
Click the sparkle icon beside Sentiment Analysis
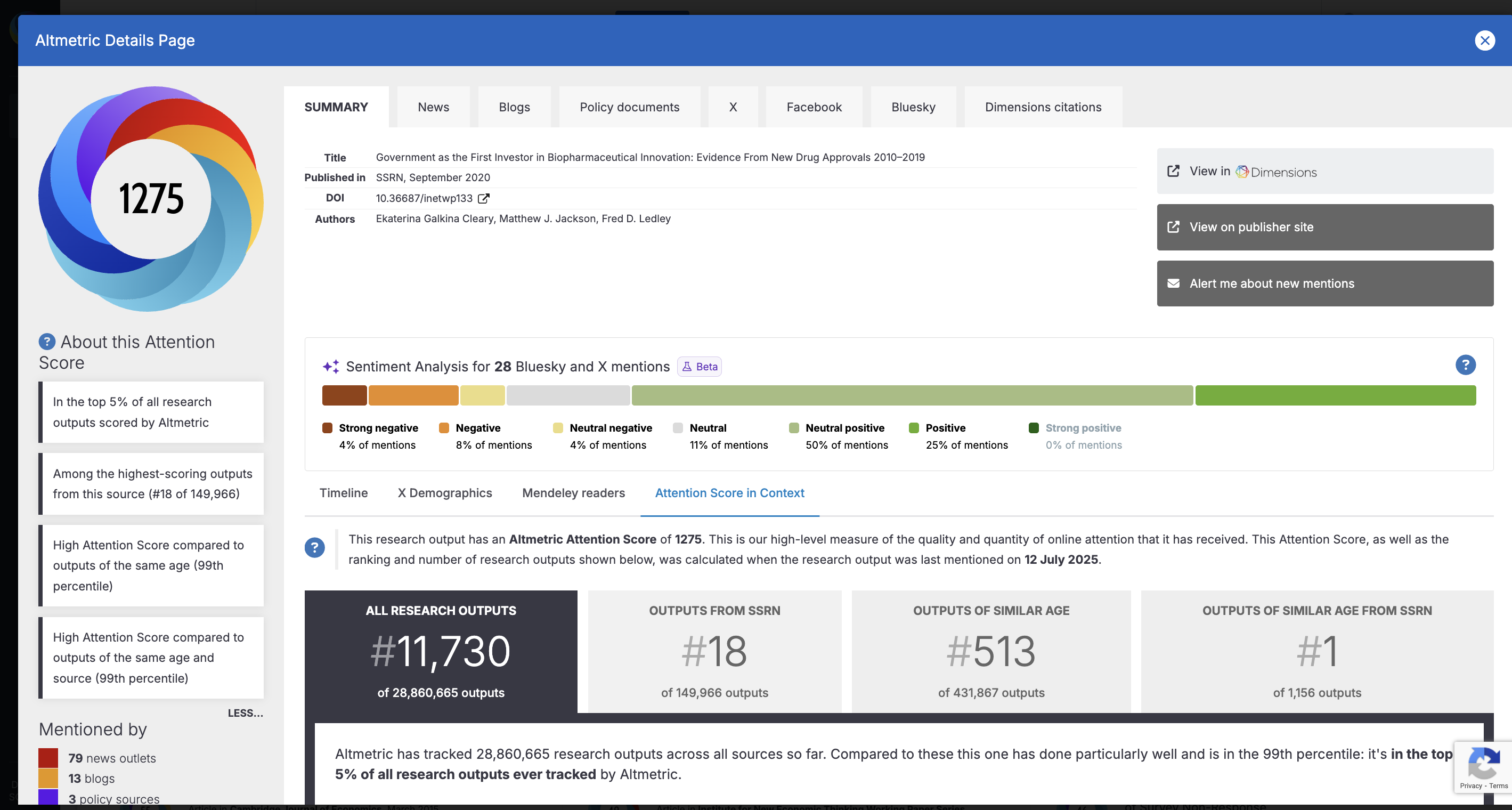[x=331, y=366]
